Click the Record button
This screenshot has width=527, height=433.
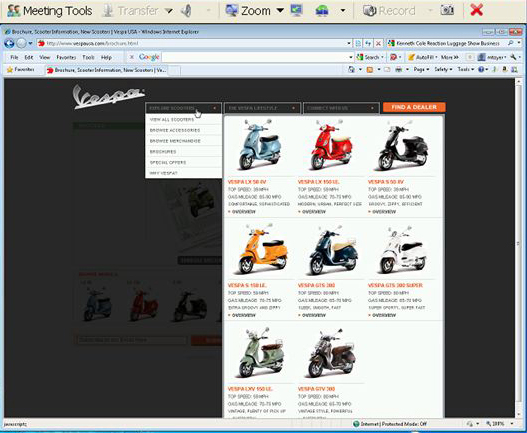(x=389, y=11)
